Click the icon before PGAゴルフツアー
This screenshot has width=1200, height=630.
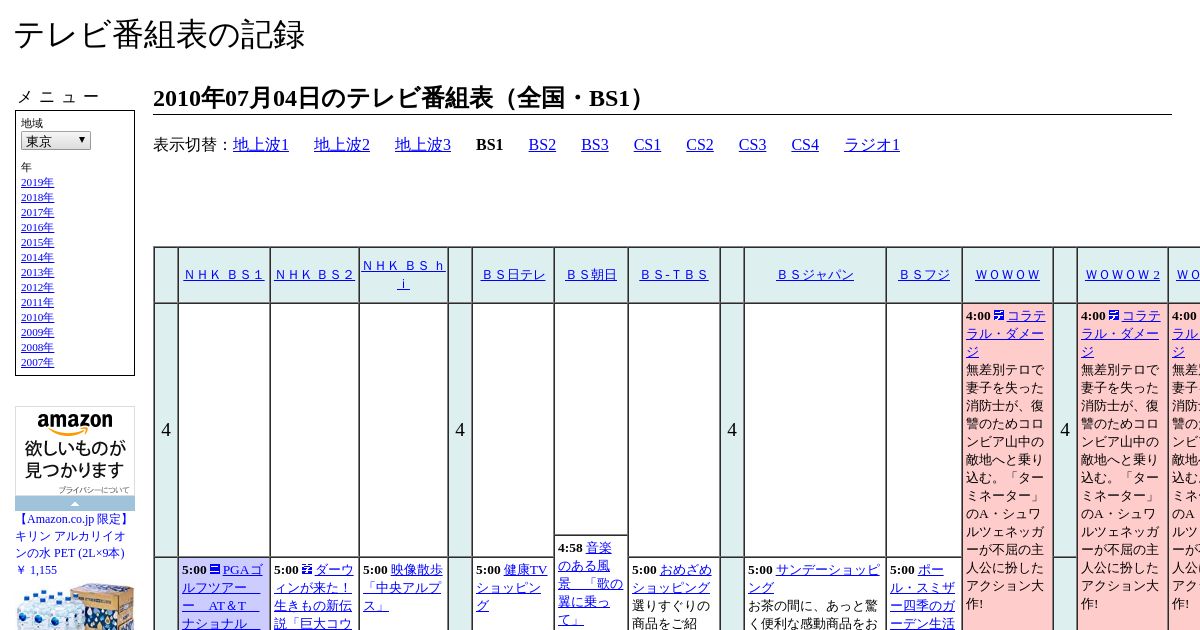[x=215, y=570]
